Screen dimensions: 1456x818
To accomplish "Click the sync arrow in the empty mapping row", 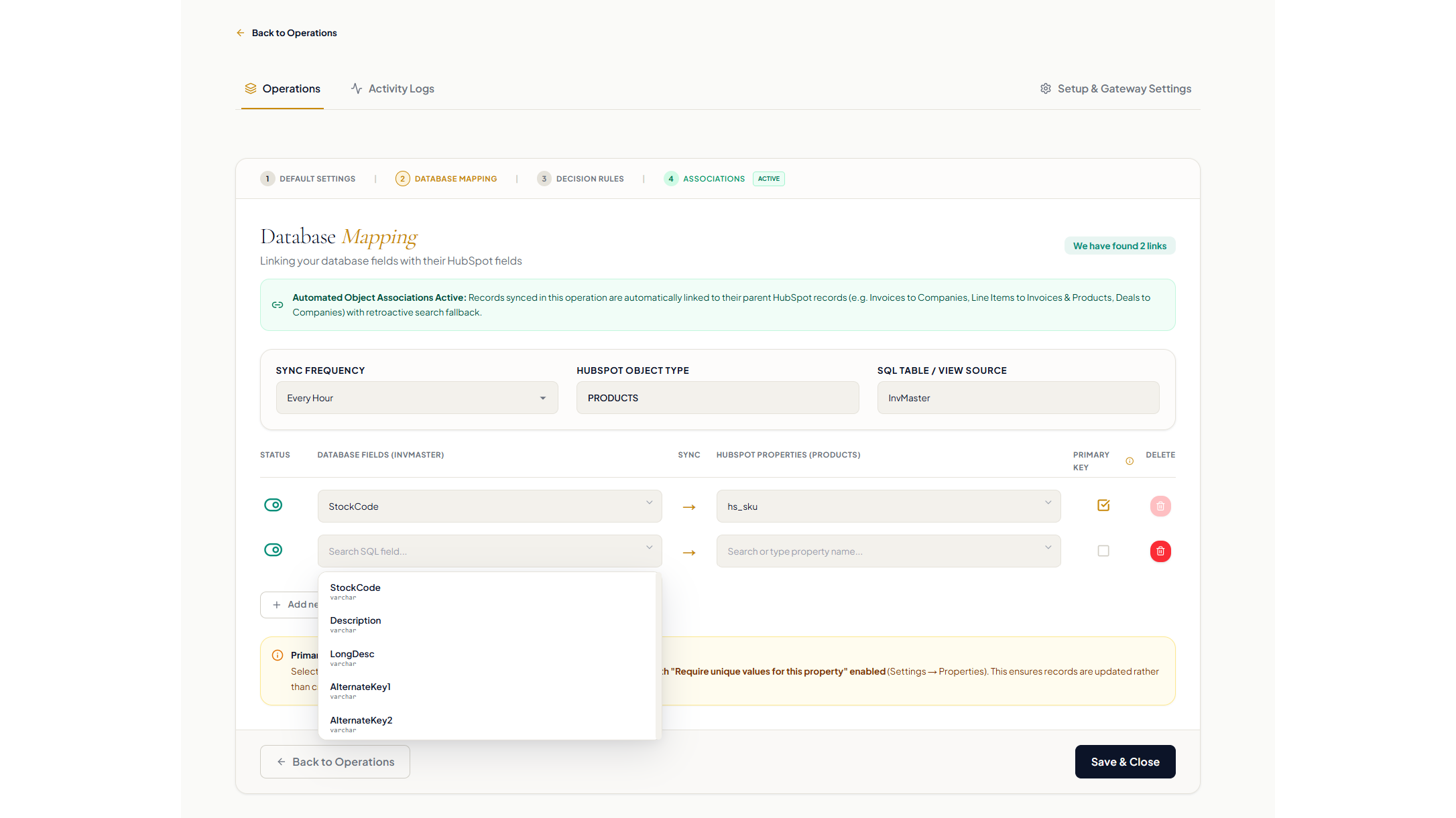I will point(689,553).
